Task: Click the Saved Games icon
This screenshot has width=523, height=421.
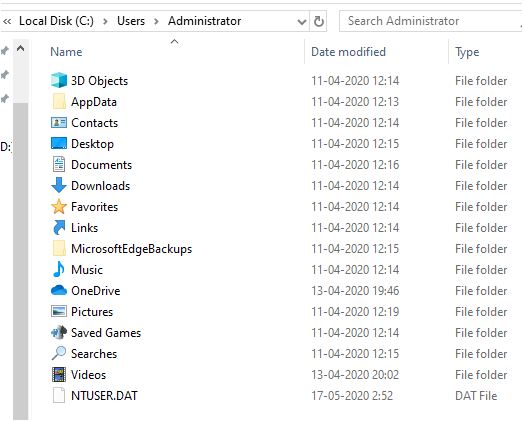Action: [x=59, y=332]
